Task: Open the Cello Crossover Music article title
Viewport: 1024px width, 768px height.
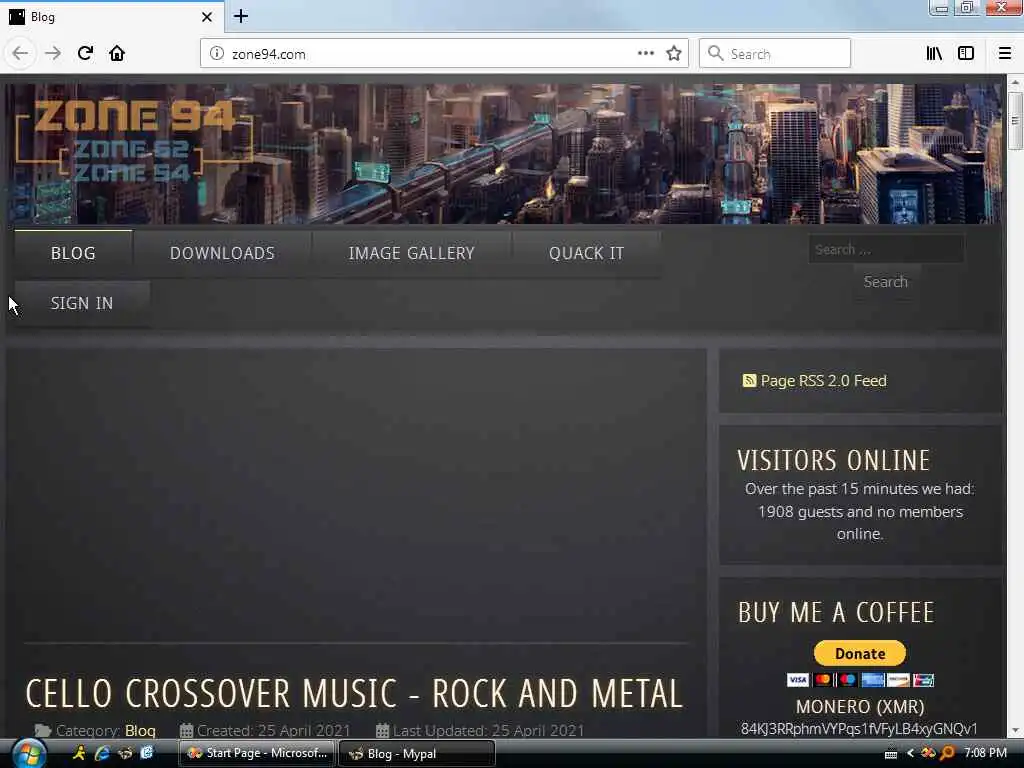Action: [354, 694]
